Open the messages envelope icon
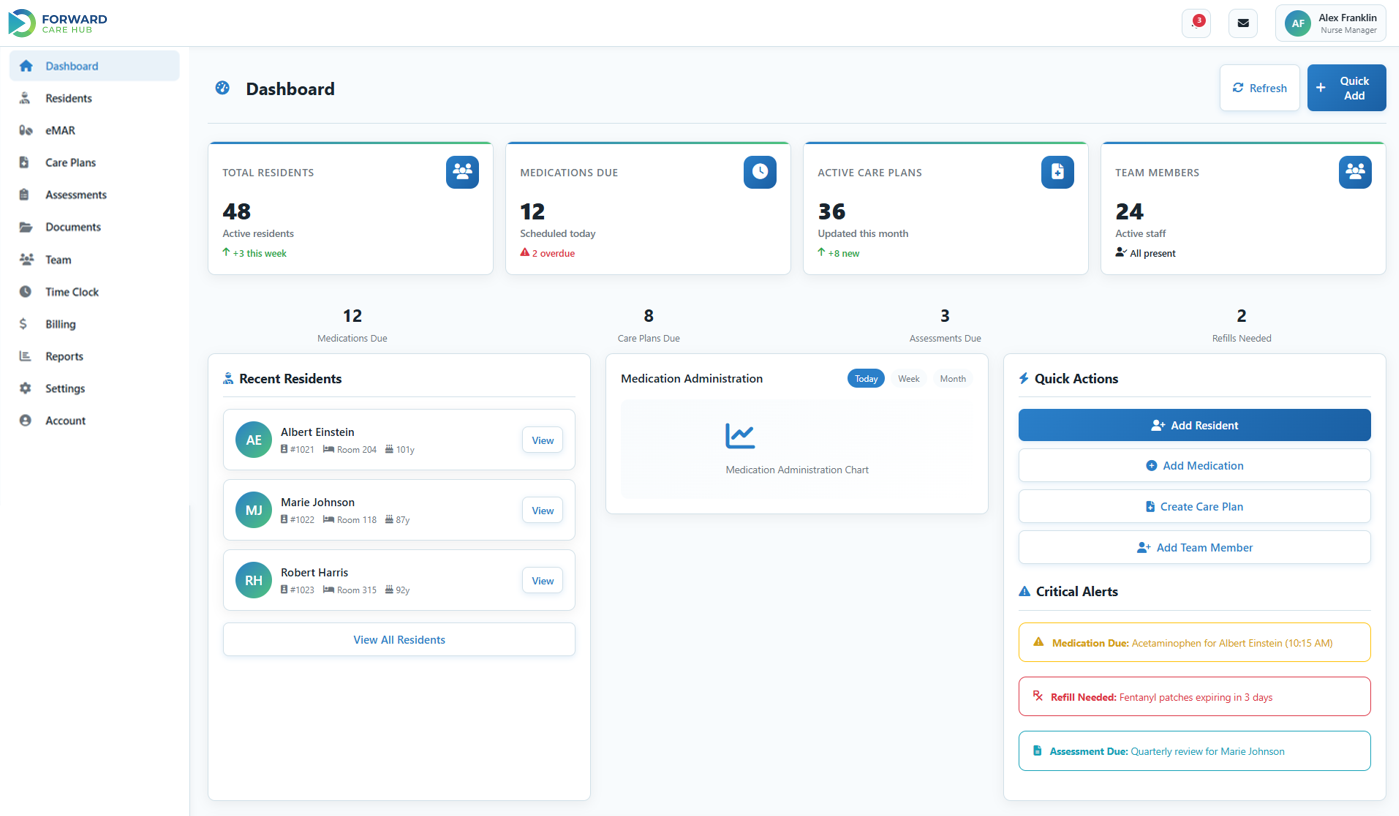 pos(1242,22)
